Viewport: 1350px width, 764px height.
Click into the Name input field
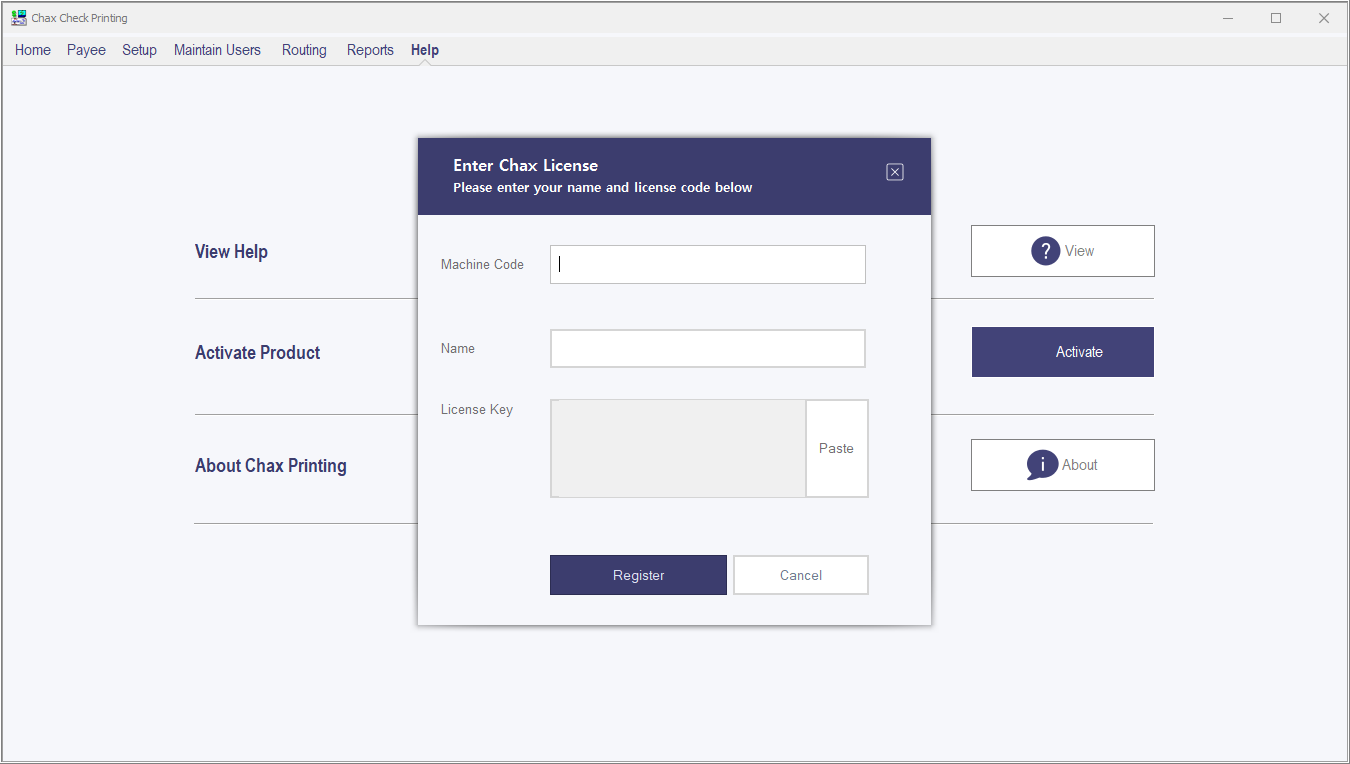707,349
